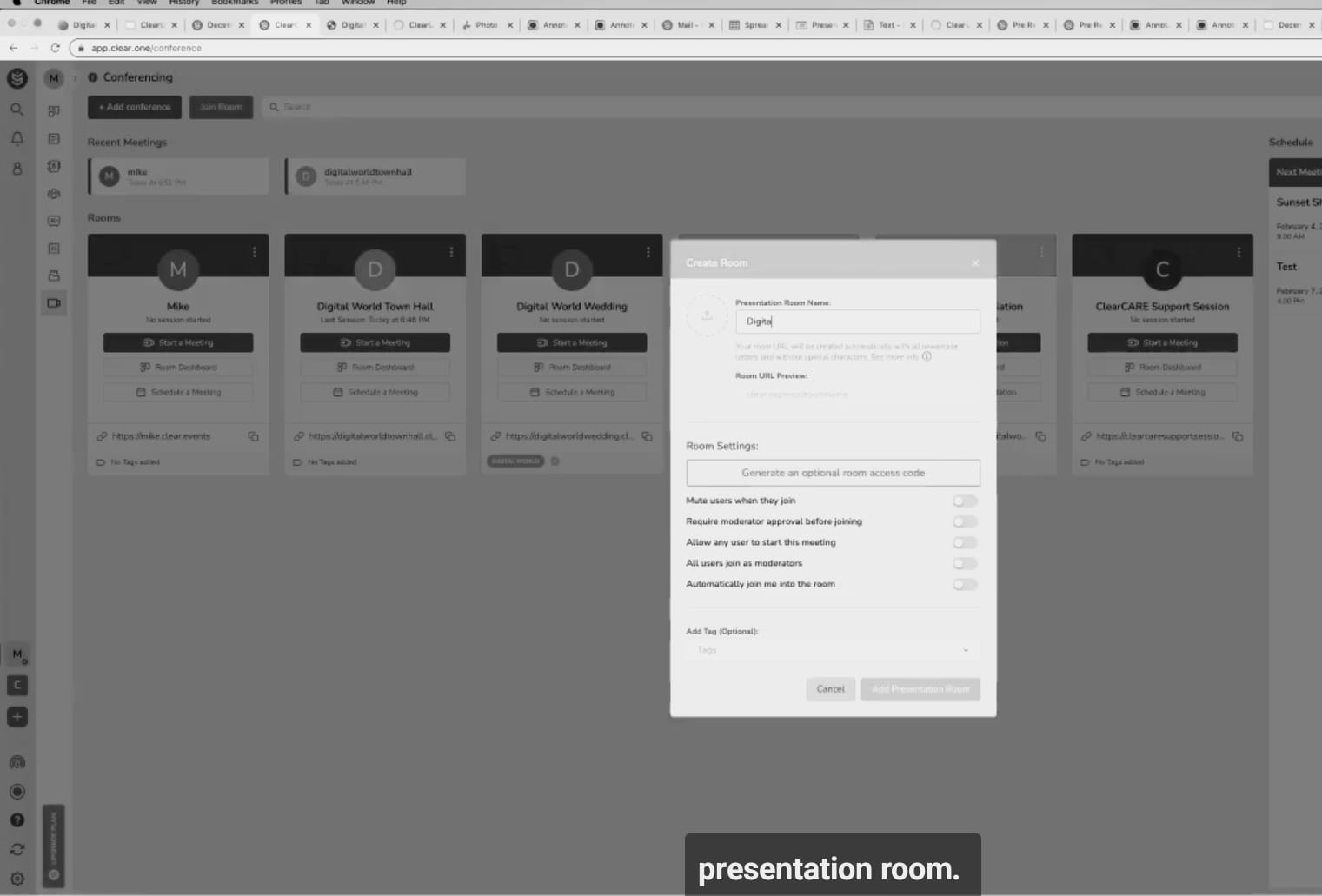The image size is (1322, 896).
Task: Turn on All users join as moderators
Action: (x=964, y=563)
